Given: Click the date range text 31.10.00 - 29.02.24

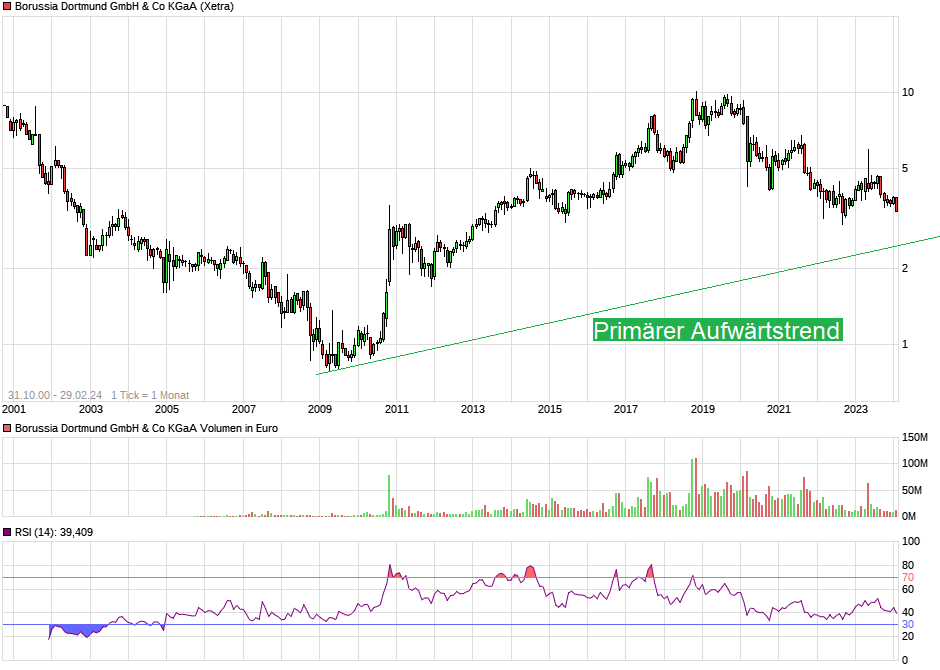Looking at the screenshot, I should (55, 396).
